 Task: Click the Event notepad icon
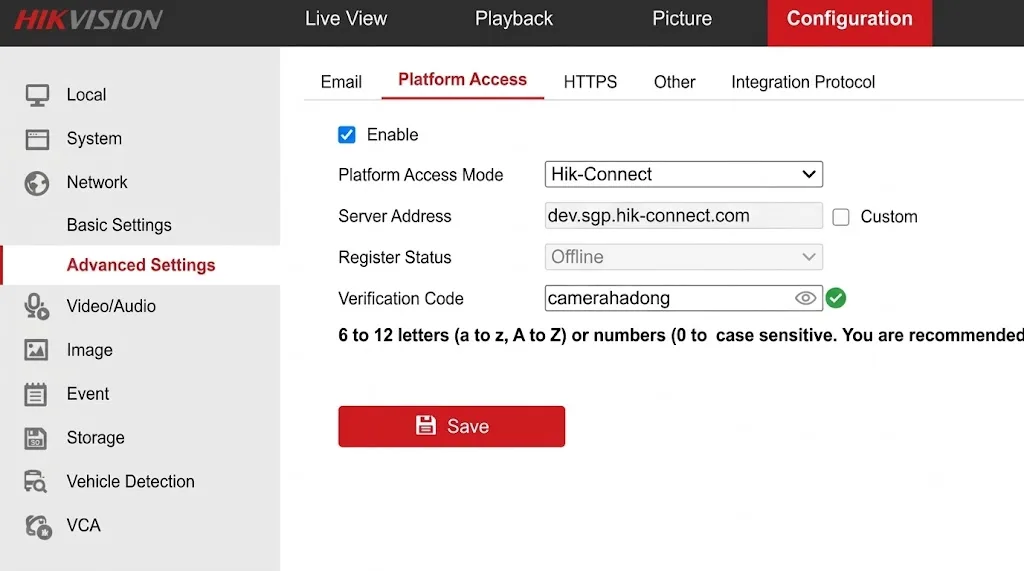click(x=35, y=394)
